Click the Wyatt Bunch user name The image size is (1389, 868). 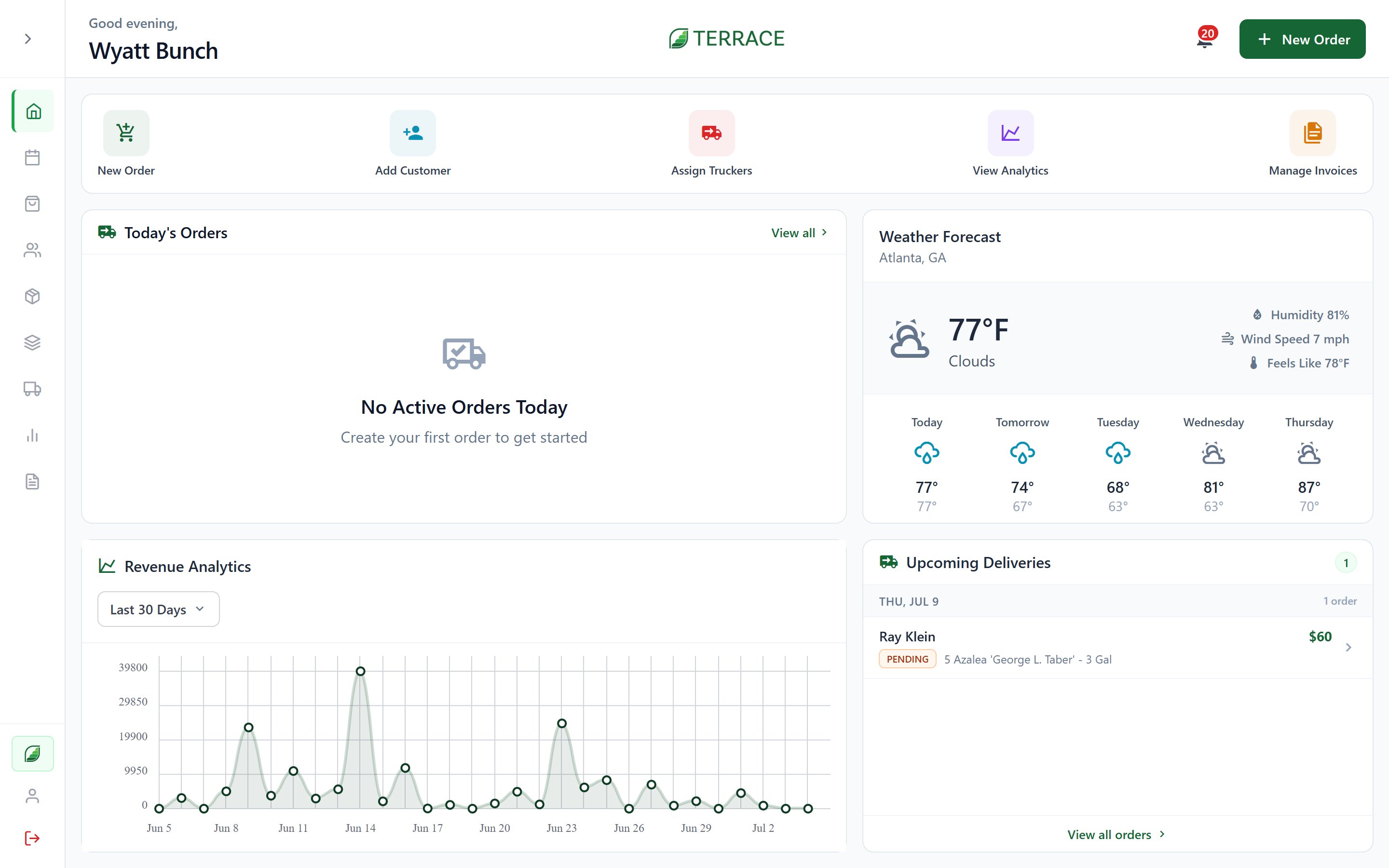point(153,51)
